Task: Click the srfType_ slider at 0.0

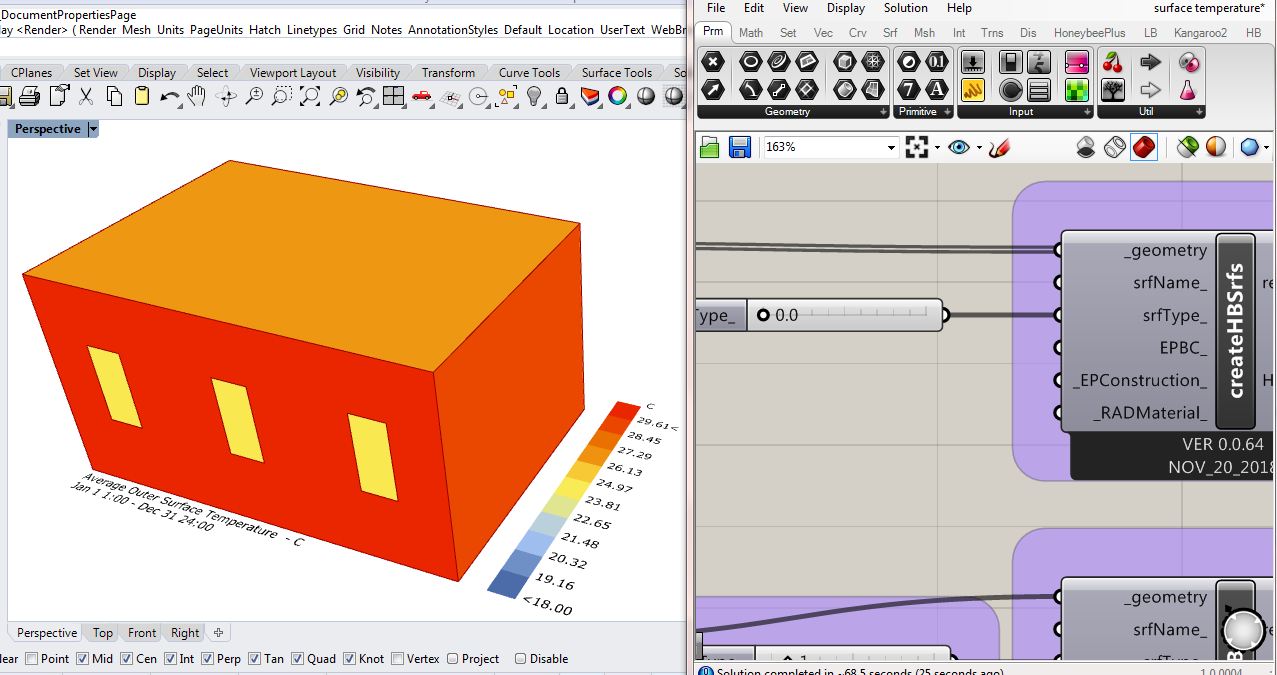Action: (x=845, y=315)
